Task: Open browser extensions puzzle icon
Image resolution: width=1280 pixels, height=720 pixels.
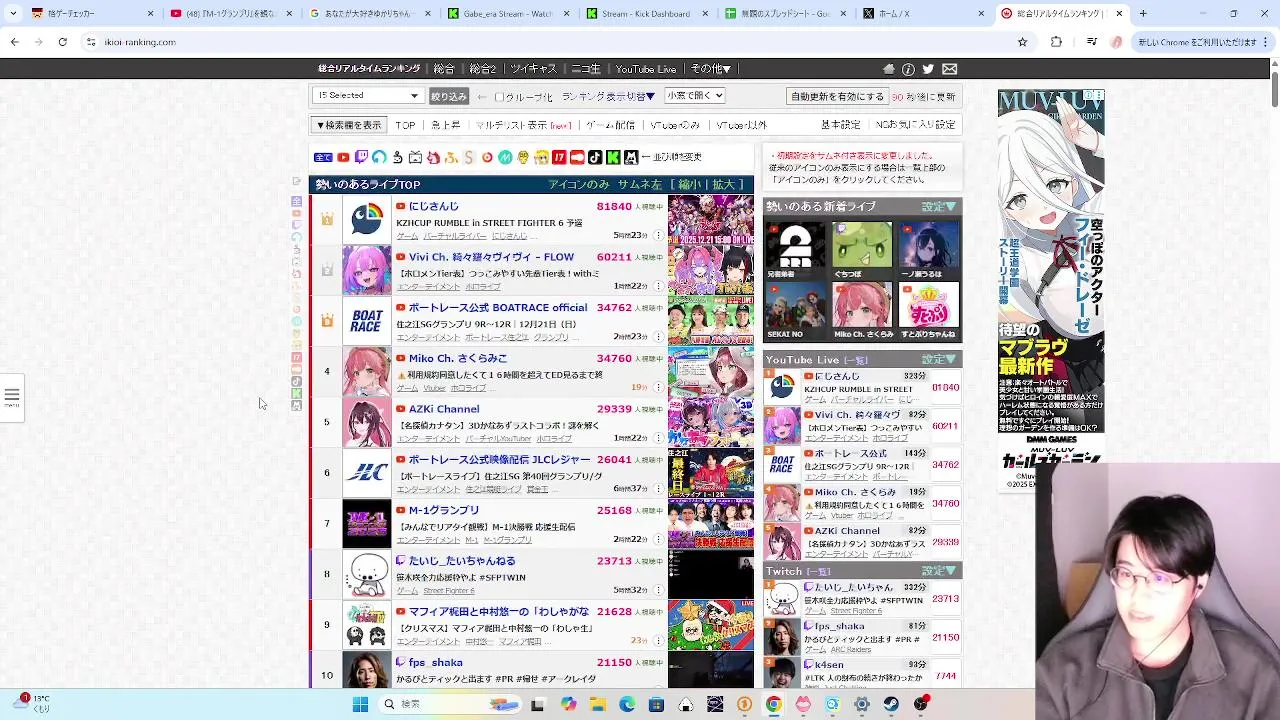Action: click(x=1056, y=42)
